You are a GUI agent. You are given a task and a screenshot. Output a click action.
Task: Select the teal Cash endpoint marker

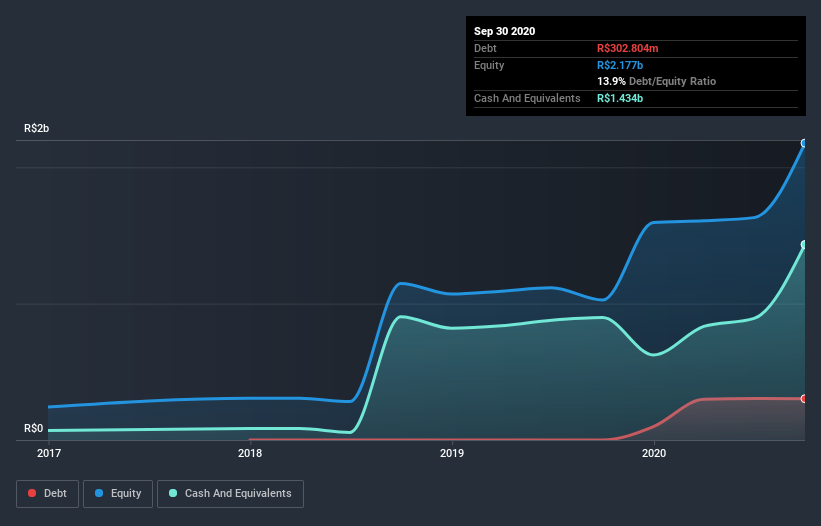804,244
